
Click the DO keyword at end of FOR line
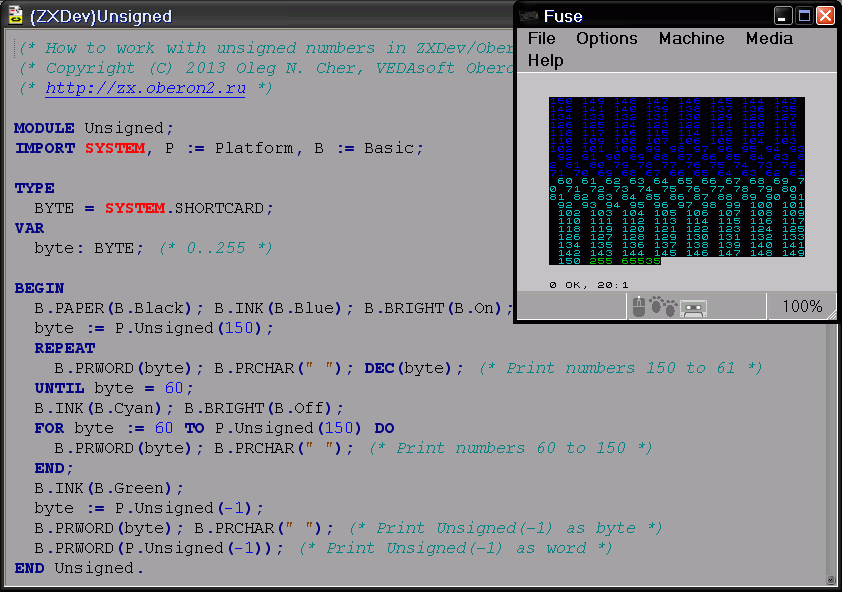coord(384,428)
